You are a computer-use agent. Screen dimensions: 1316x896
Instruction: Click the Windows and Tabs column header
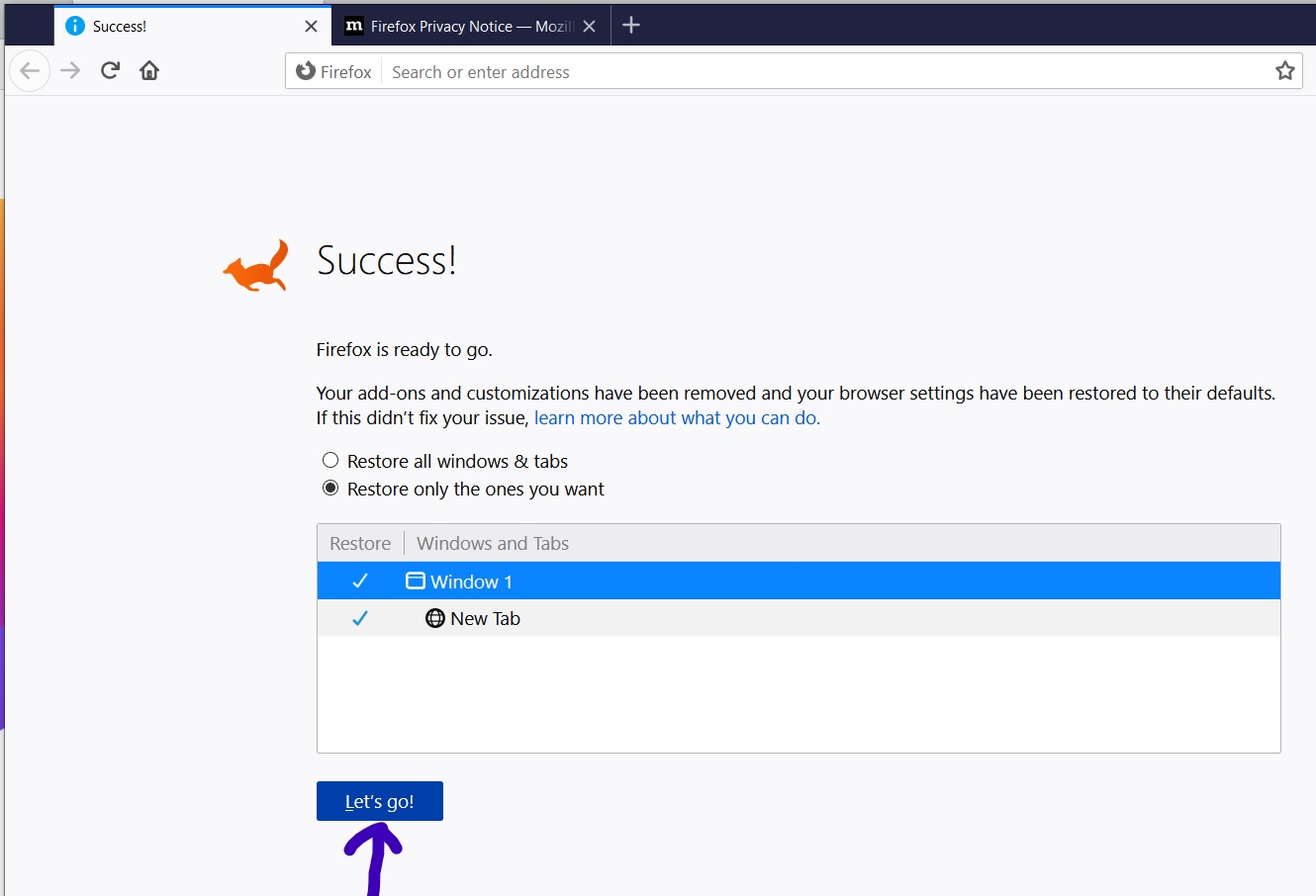coord(493,543)
